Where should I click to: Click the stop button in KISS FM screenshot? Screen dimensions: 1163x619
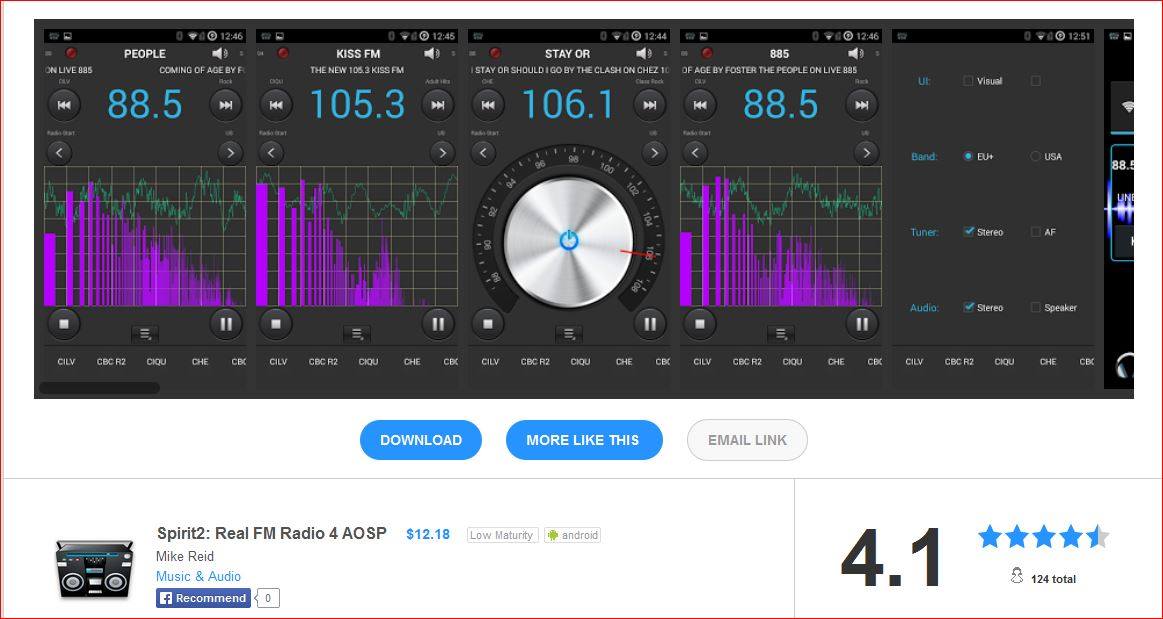point(276,323)
